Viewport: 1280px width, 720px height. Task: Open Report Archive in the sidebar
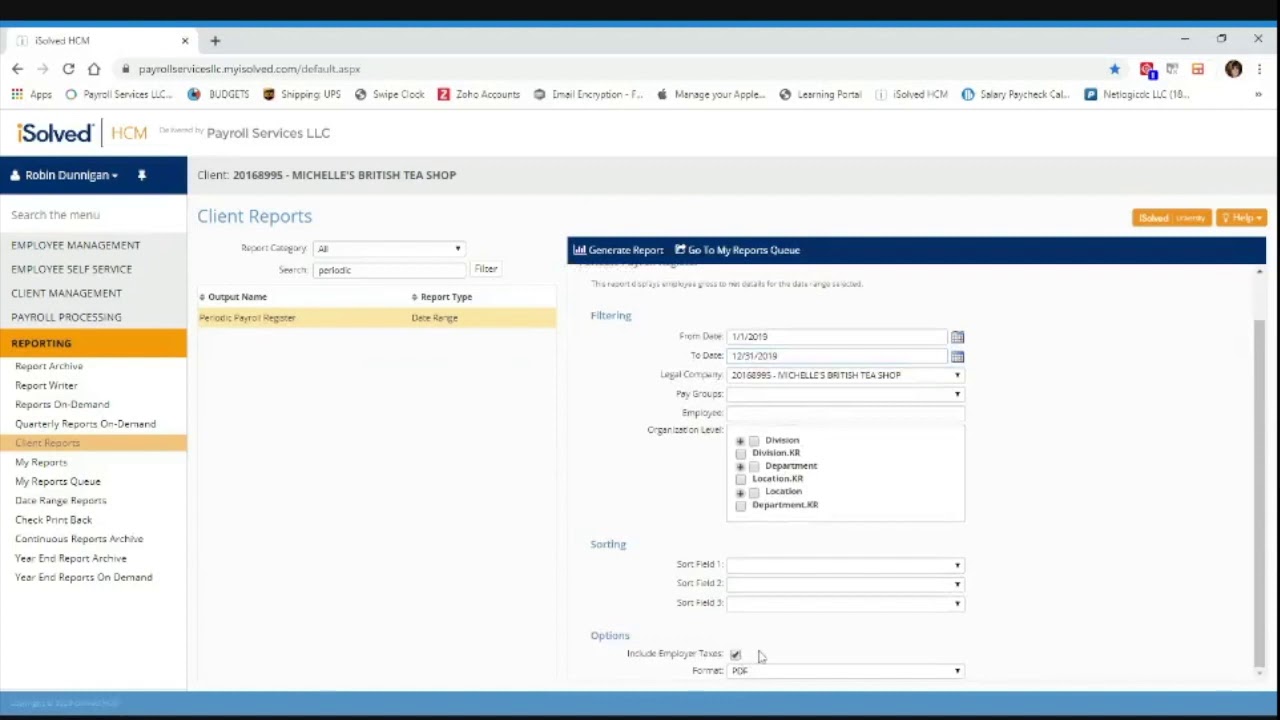click(49, 366)
